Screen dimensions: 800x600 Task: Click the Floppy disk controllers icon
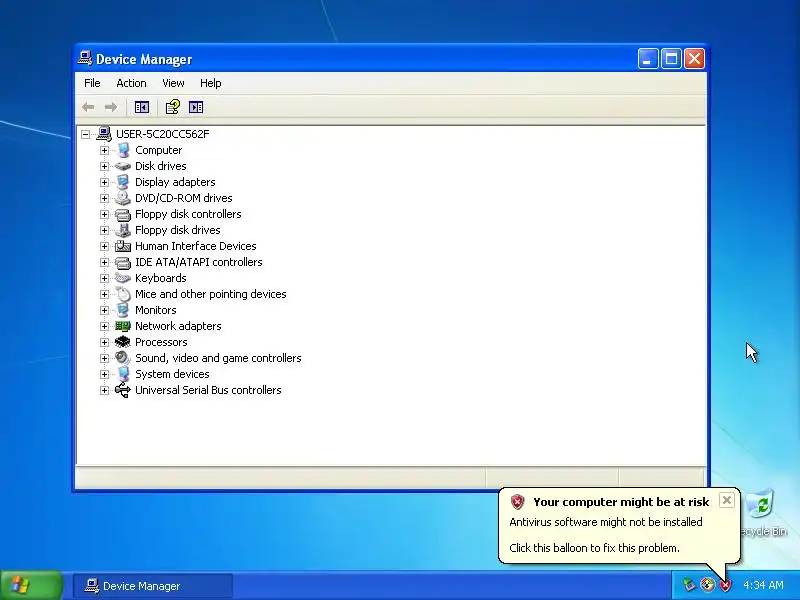click(123, 214)
